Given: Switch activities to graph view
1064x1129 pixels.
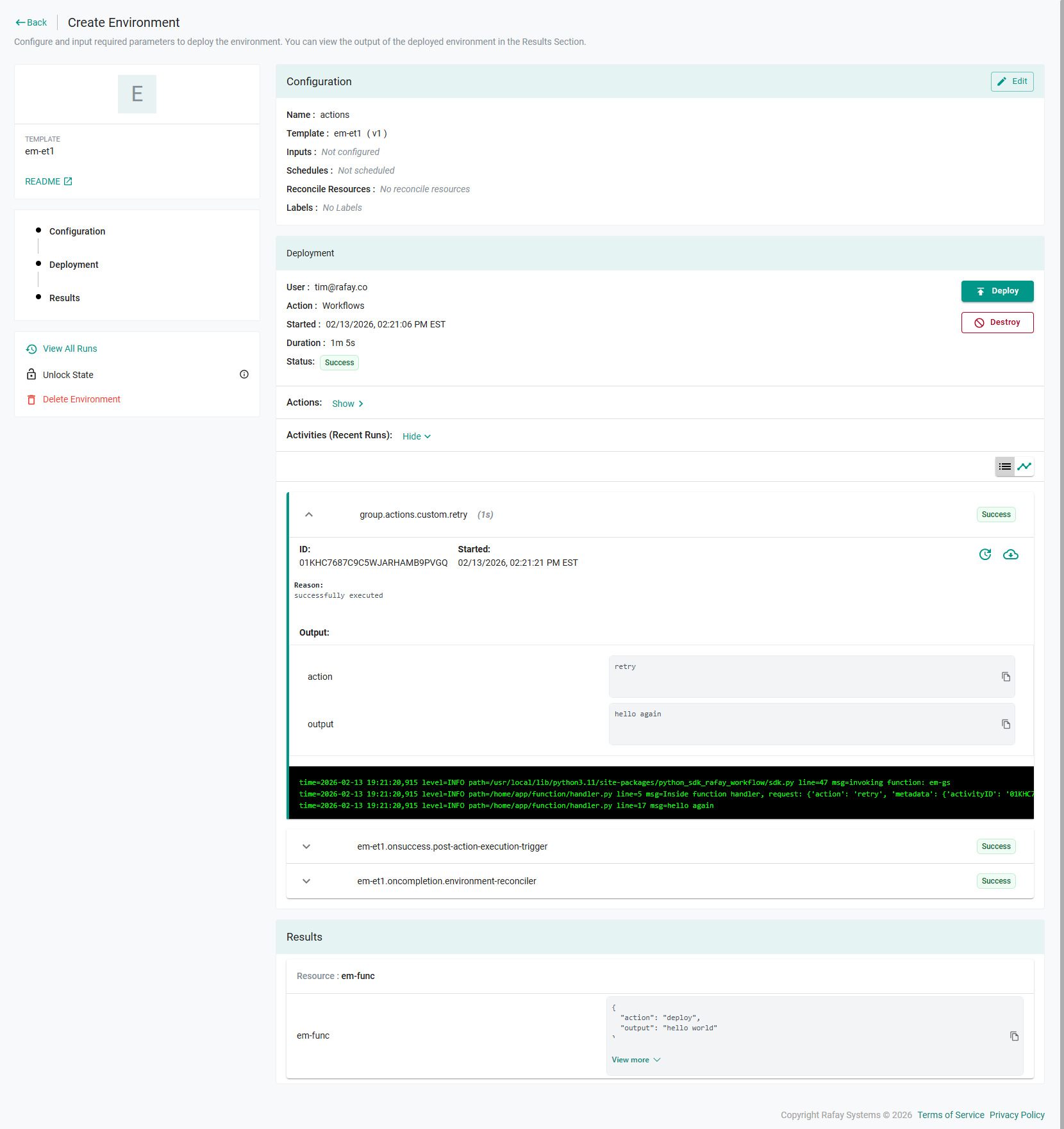Looking at the screenshot, I should [x=1024, y=466].
